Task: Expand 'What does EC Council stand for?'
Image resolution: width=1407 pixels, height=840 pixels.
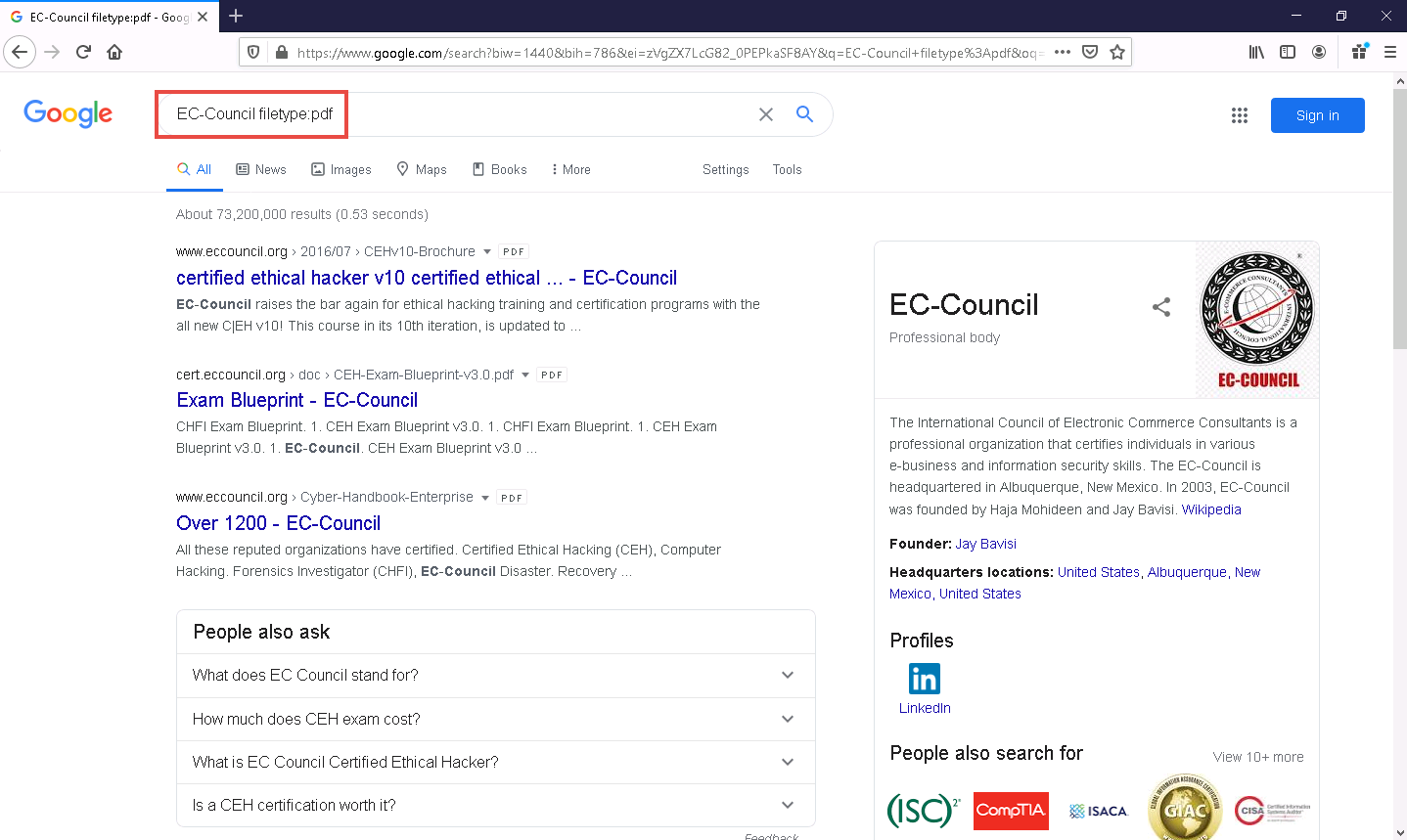Action: pos(496,675)
